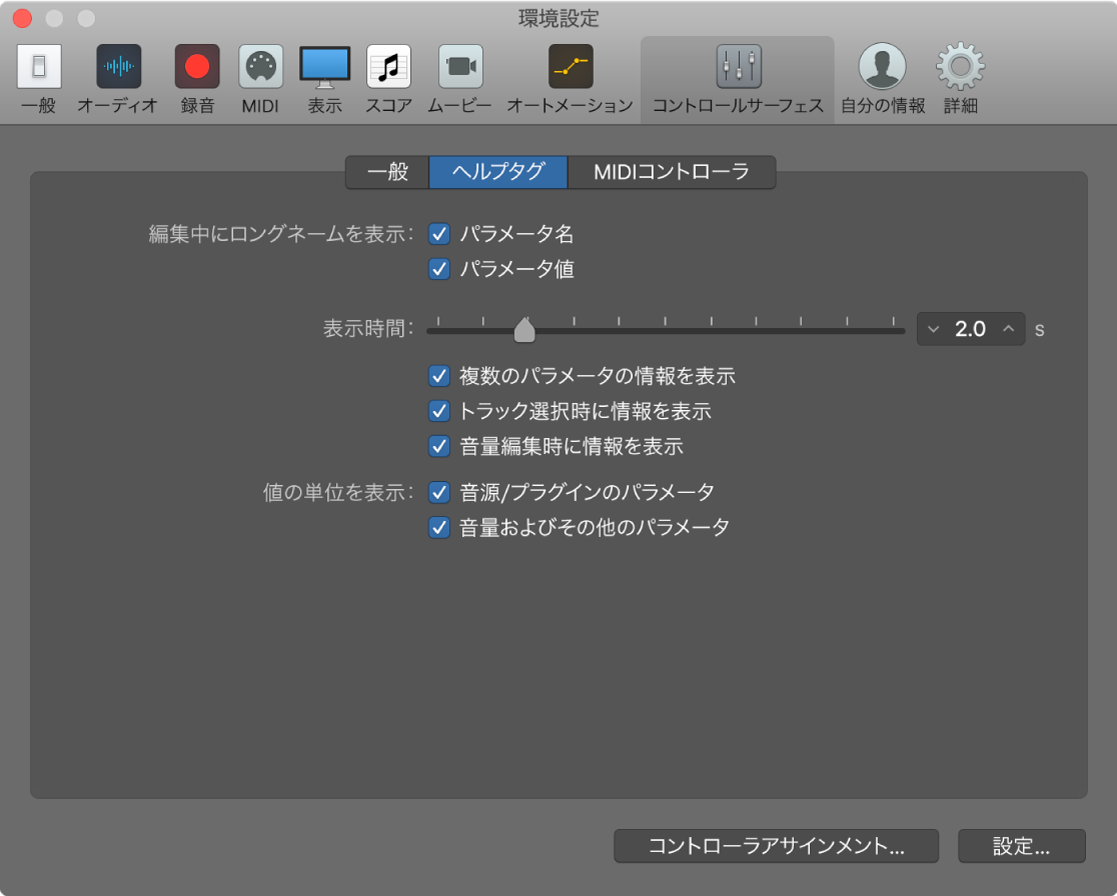The image size is (1117, 896).
Task: Open the 一般 tab
Action: [x=387, y=172]
